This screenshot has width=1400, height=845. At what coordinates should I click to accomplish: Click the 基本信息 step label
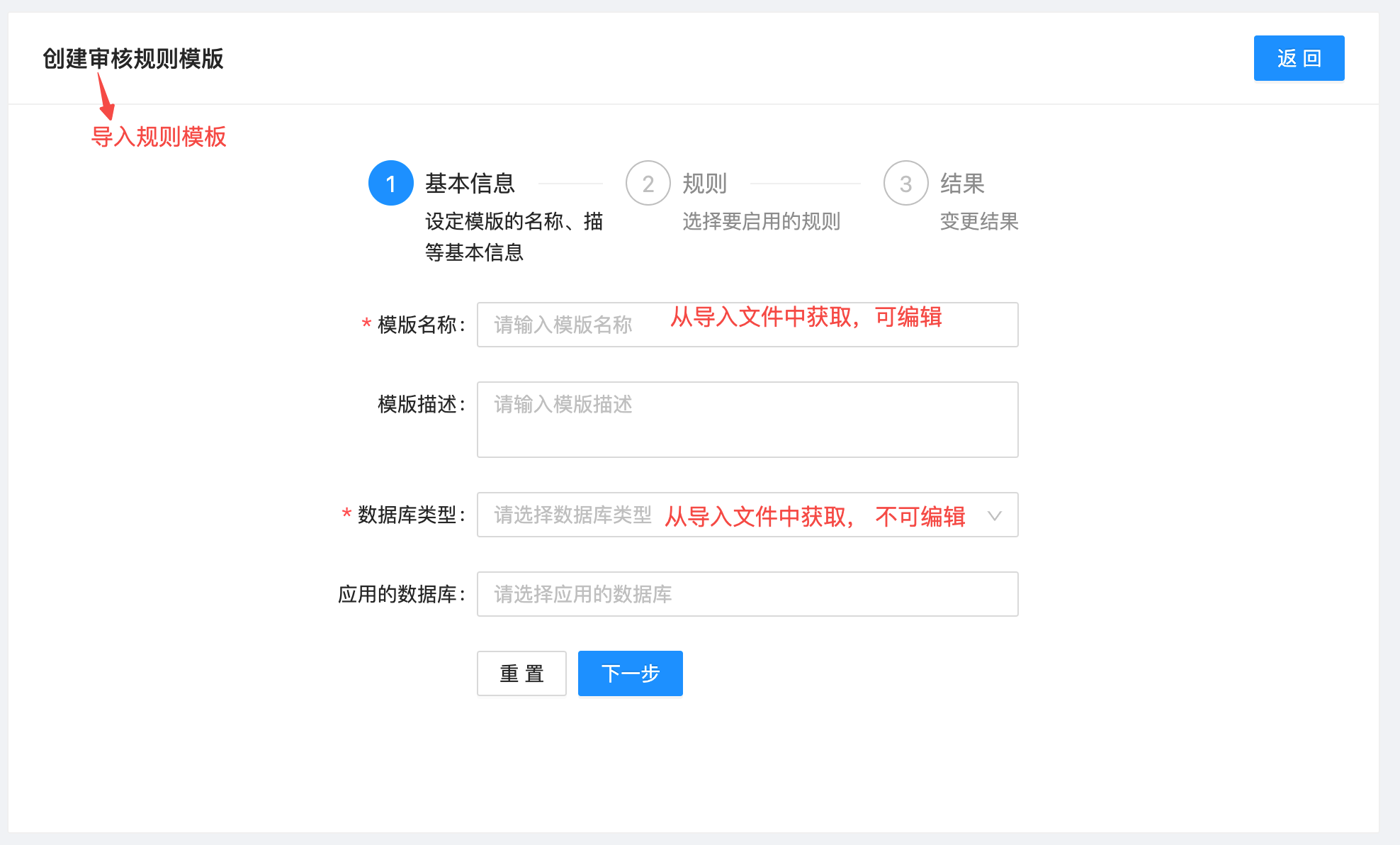(x=470, y=183)
